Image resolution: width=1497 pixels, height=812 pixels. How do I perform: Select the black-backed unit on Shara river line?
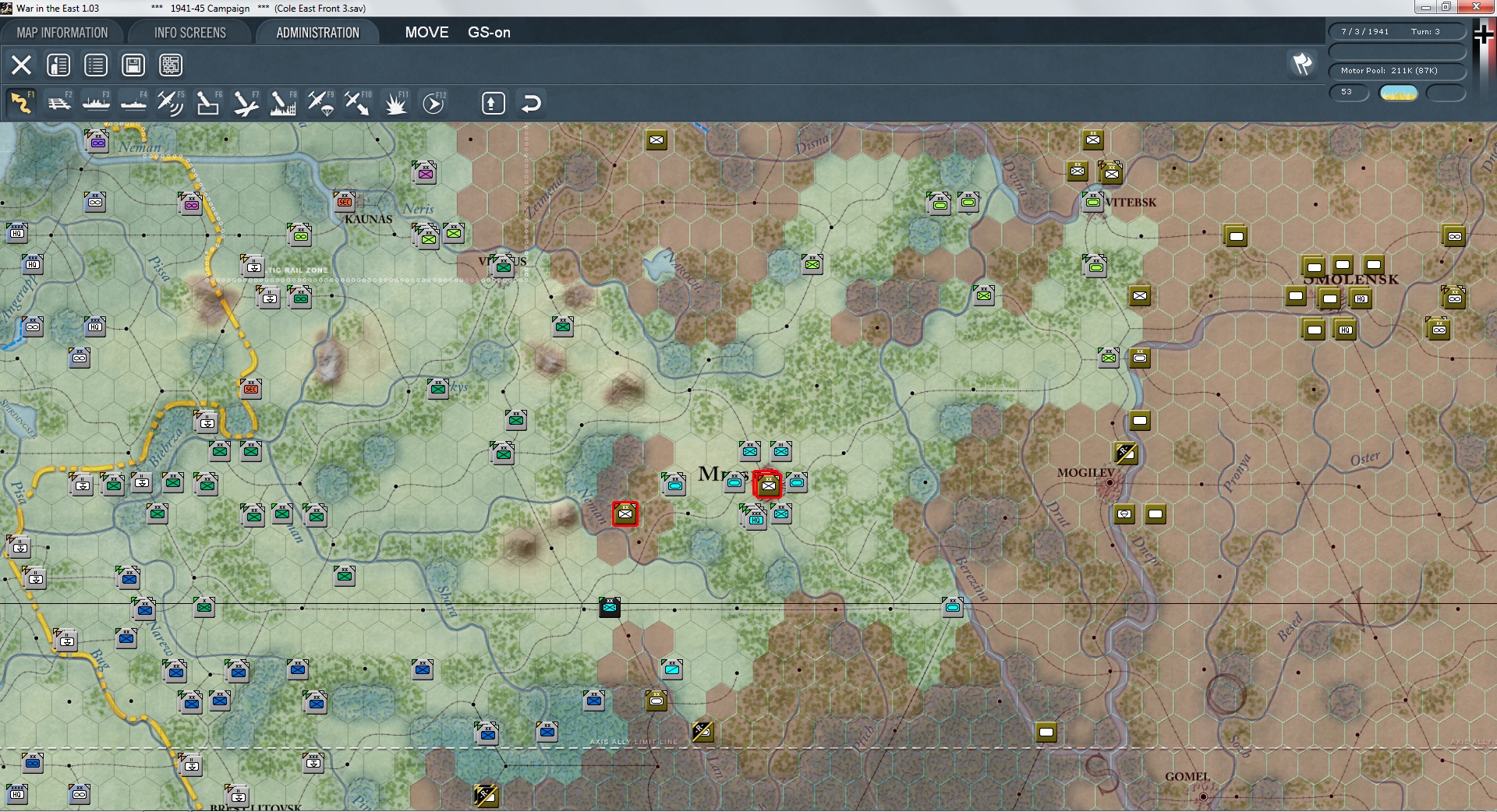[610, 607]
